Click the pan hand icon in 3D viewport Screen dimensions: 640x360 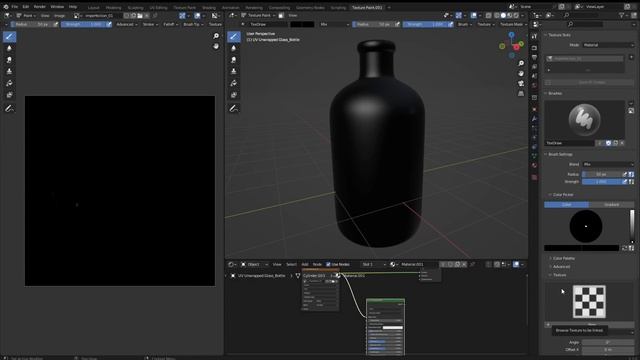[x=521, y=73]
